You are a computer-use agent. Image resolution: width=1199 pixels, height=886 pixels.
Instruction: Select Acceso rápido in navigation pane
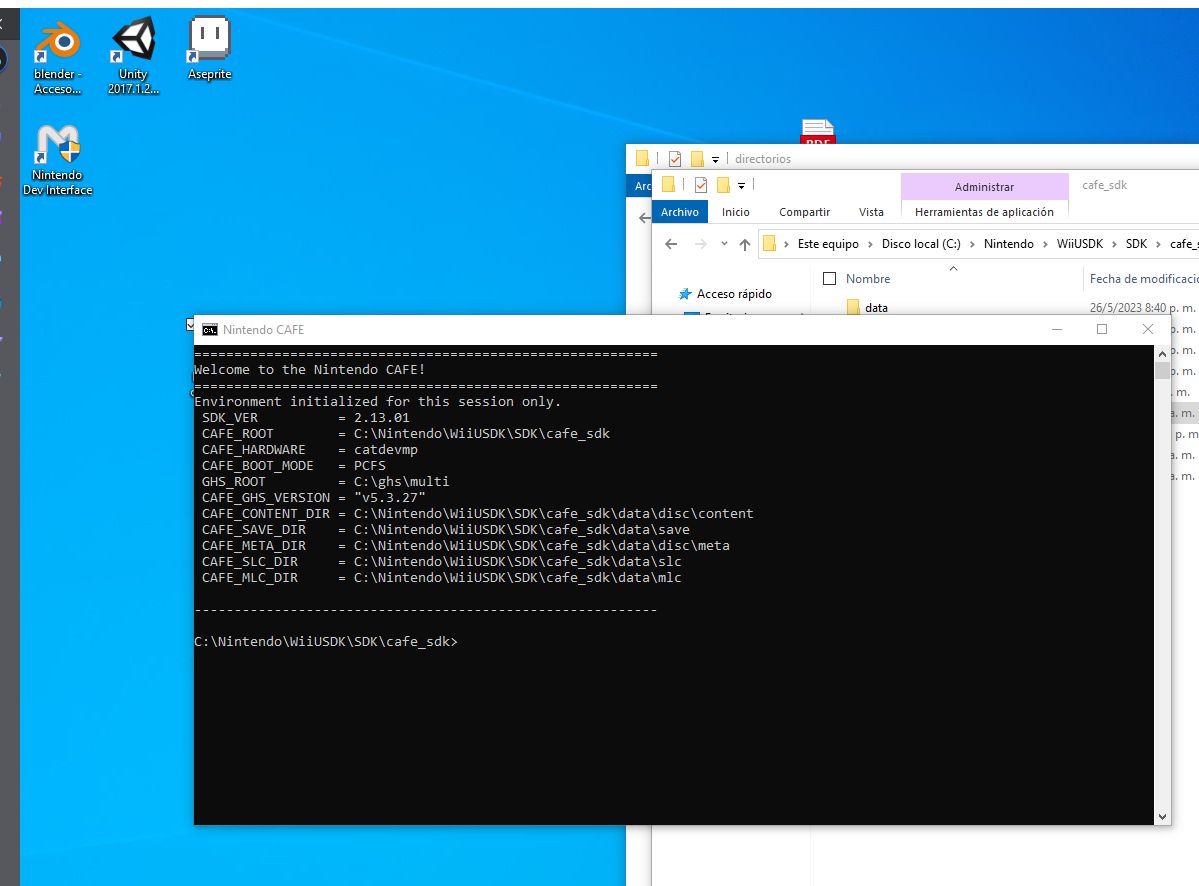coord(734,294)
